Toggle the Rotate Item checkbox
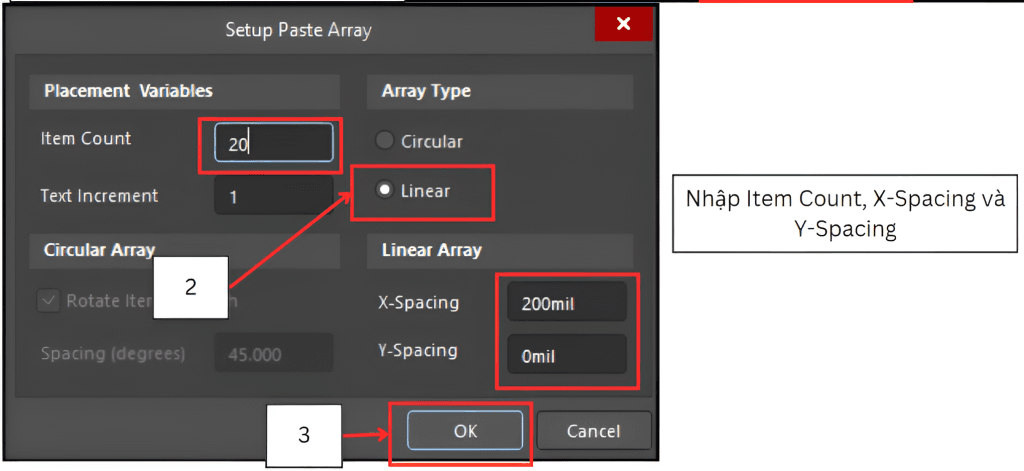1024x471 pixels. (x=48, y=300)
